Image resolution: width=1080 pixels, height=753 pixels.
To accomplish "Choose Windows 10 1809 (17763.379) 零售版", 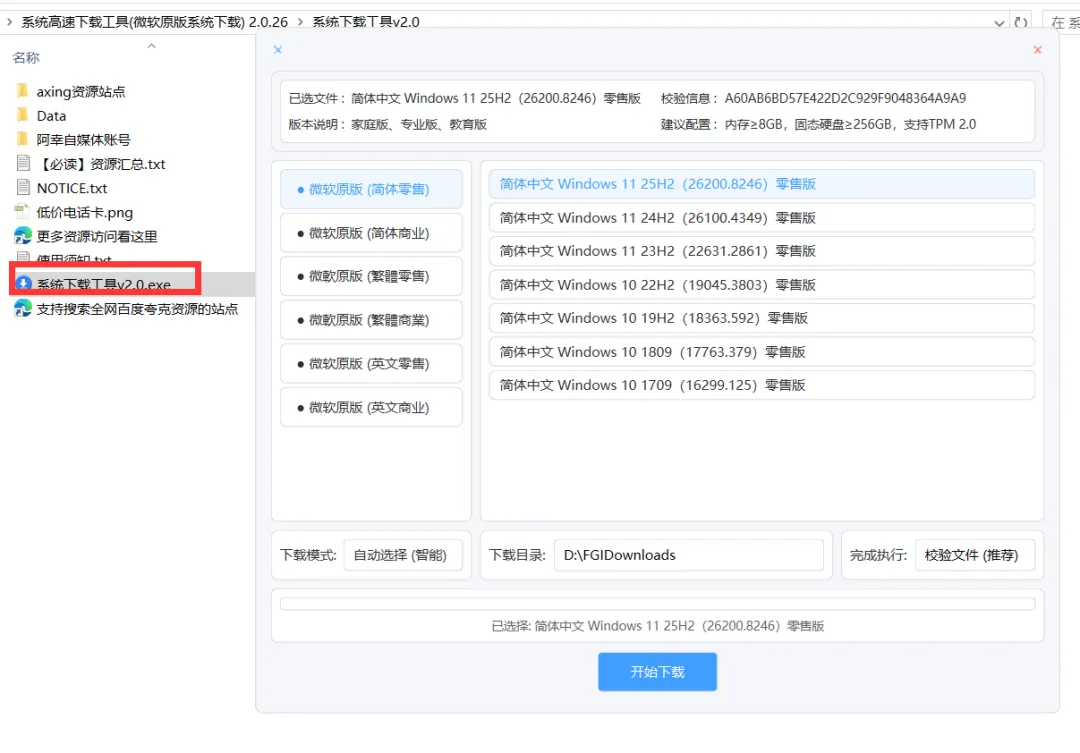I will pos(762,351).
